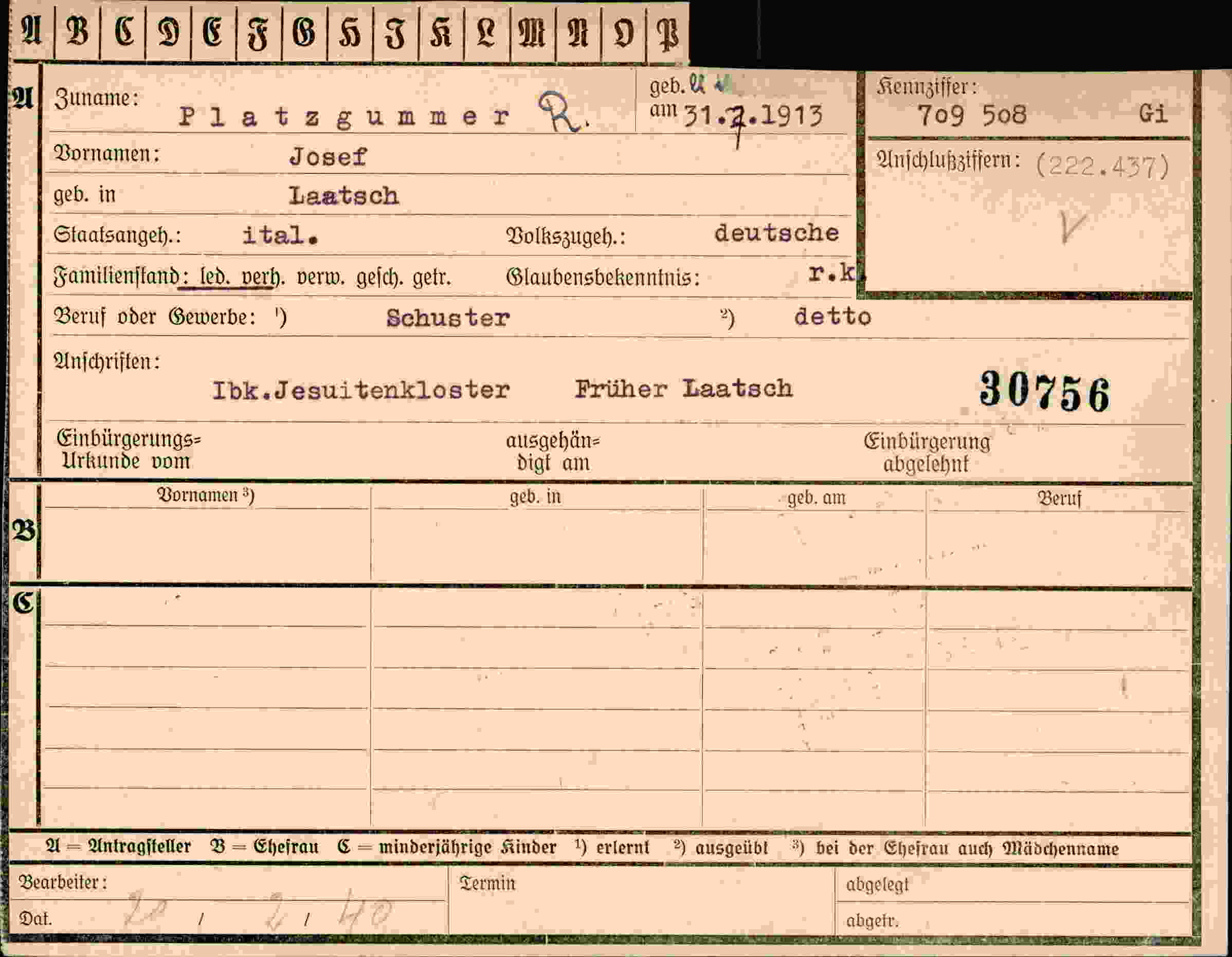Click the abgetr. label
Image resolution: width=1232 pixels, height=957 pixels.
872,921
